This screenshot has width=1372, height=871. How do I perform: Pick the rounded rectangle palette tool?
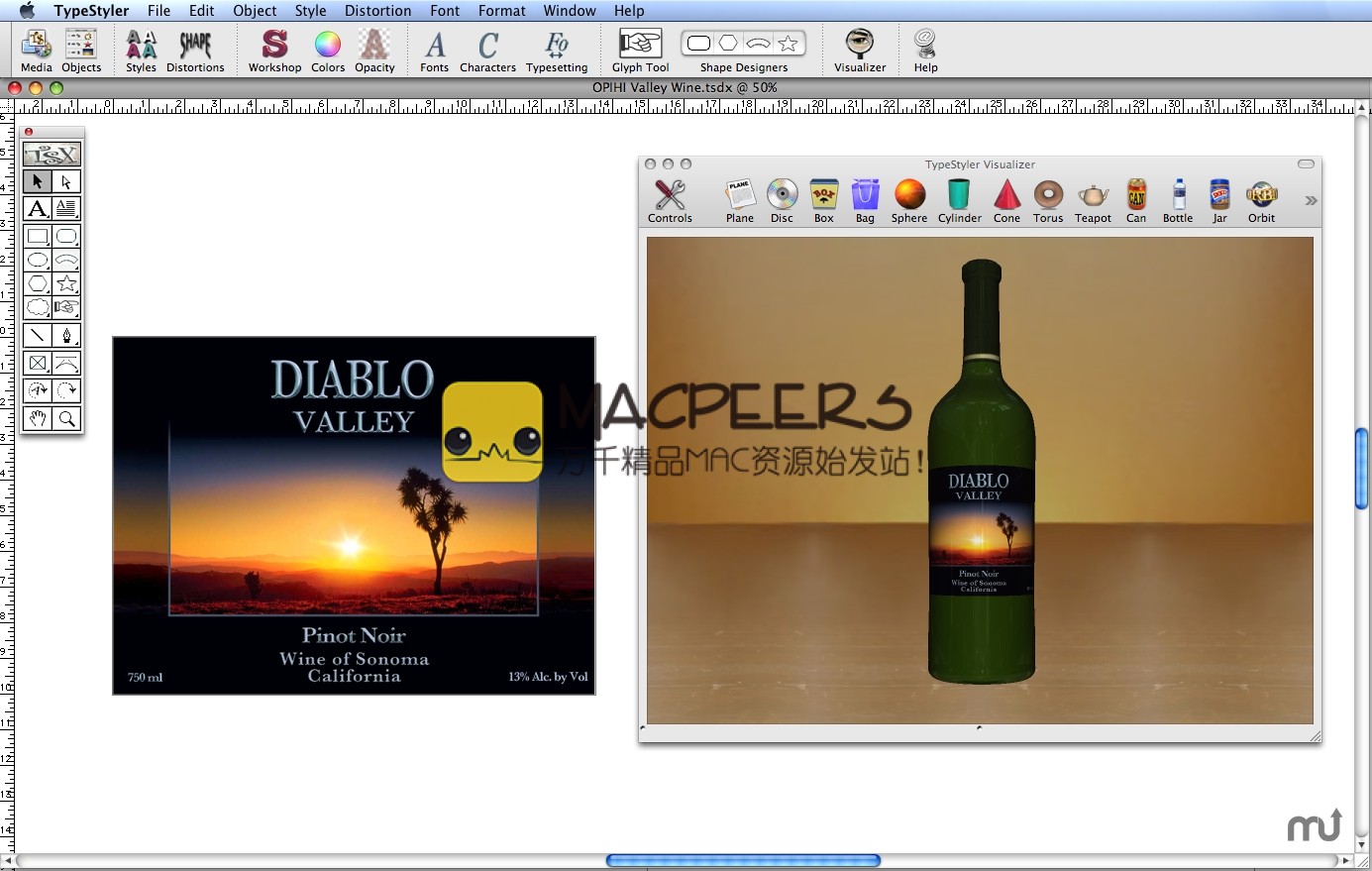point(66,236)
